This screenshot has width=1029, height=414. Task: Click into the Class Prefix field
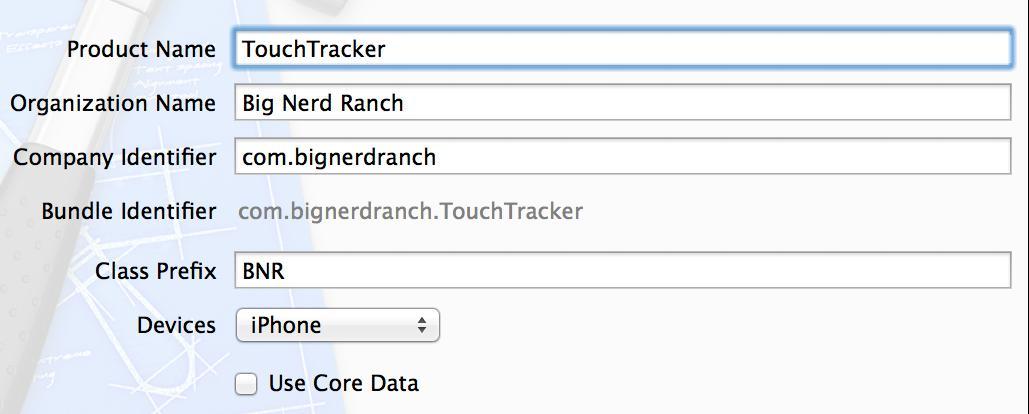[x=622, y=270]
